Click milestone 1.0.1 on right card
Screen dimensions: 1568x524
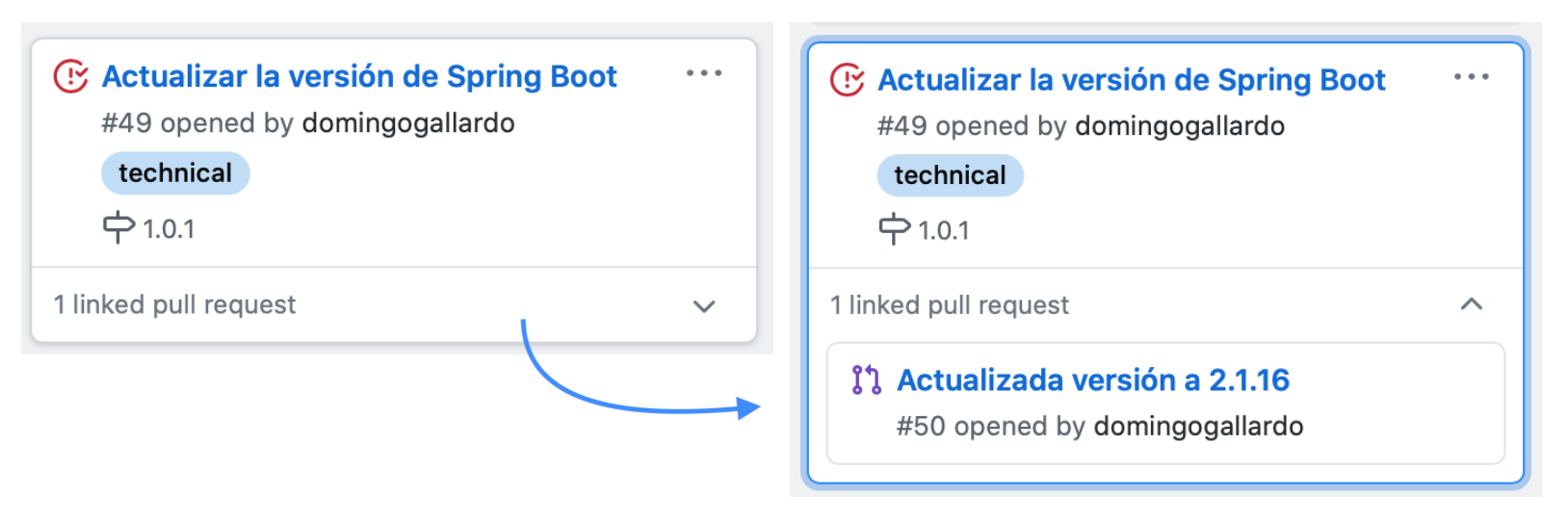click(x=944, y=231)
